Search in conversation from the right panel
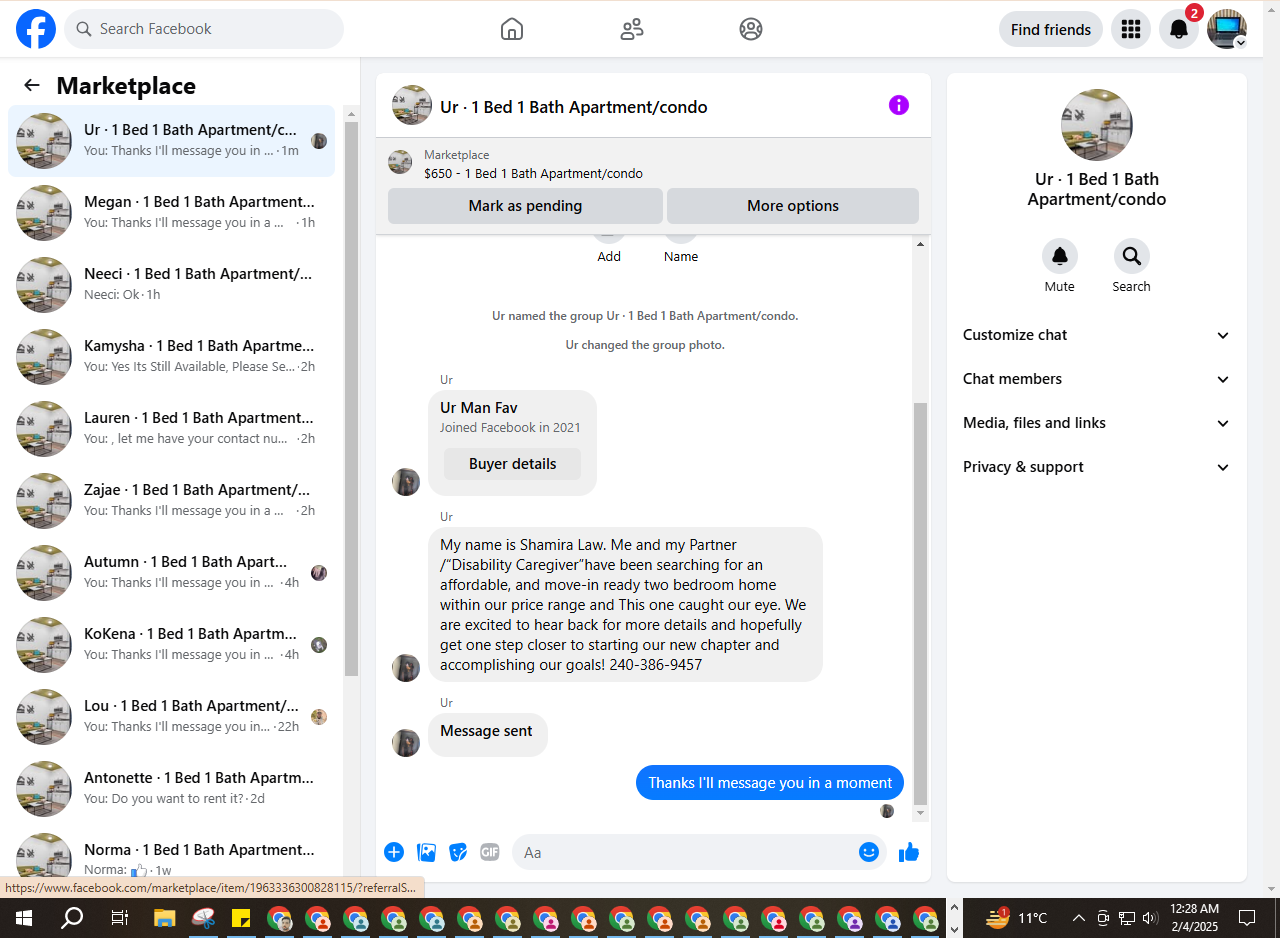 pyautogui.click(x=1132, y=257)
